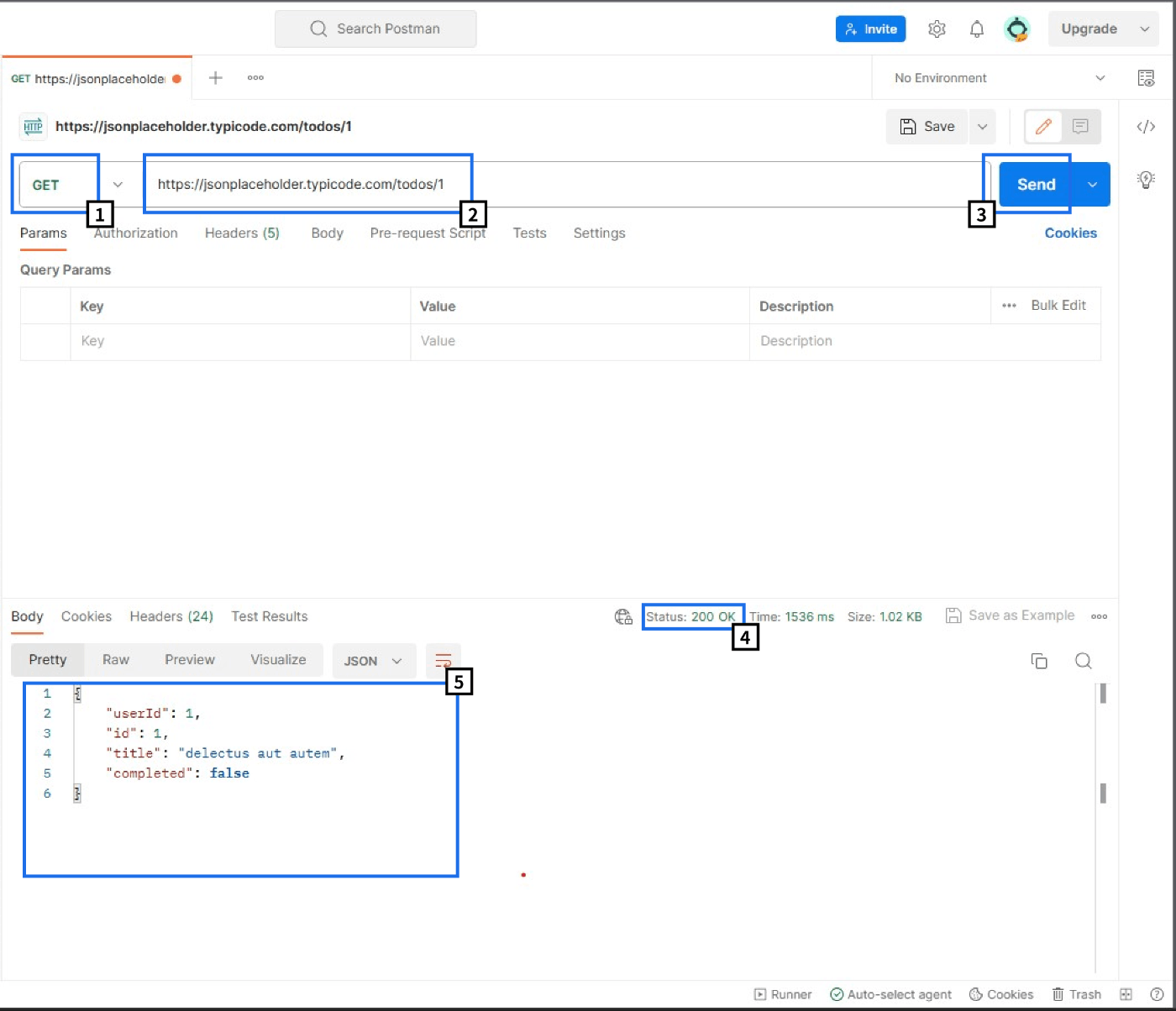Switch to edit mode pencil icon

point(1043,127)
